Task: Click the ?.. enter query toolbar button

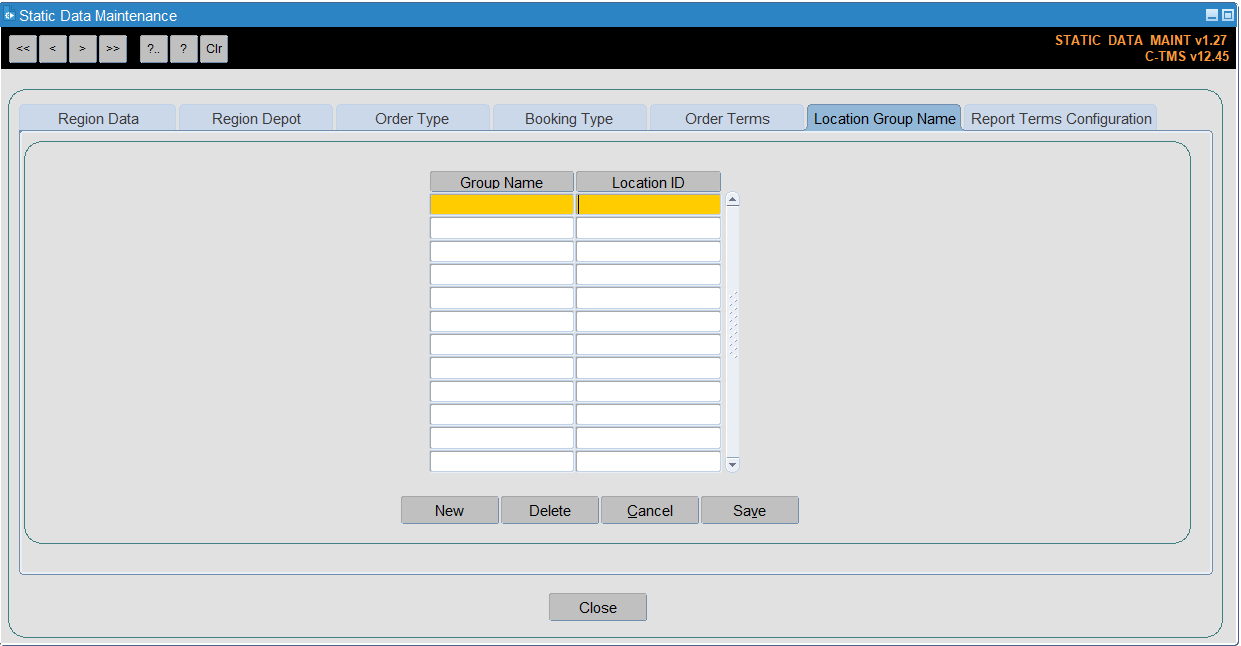Action: pos(154,49)
